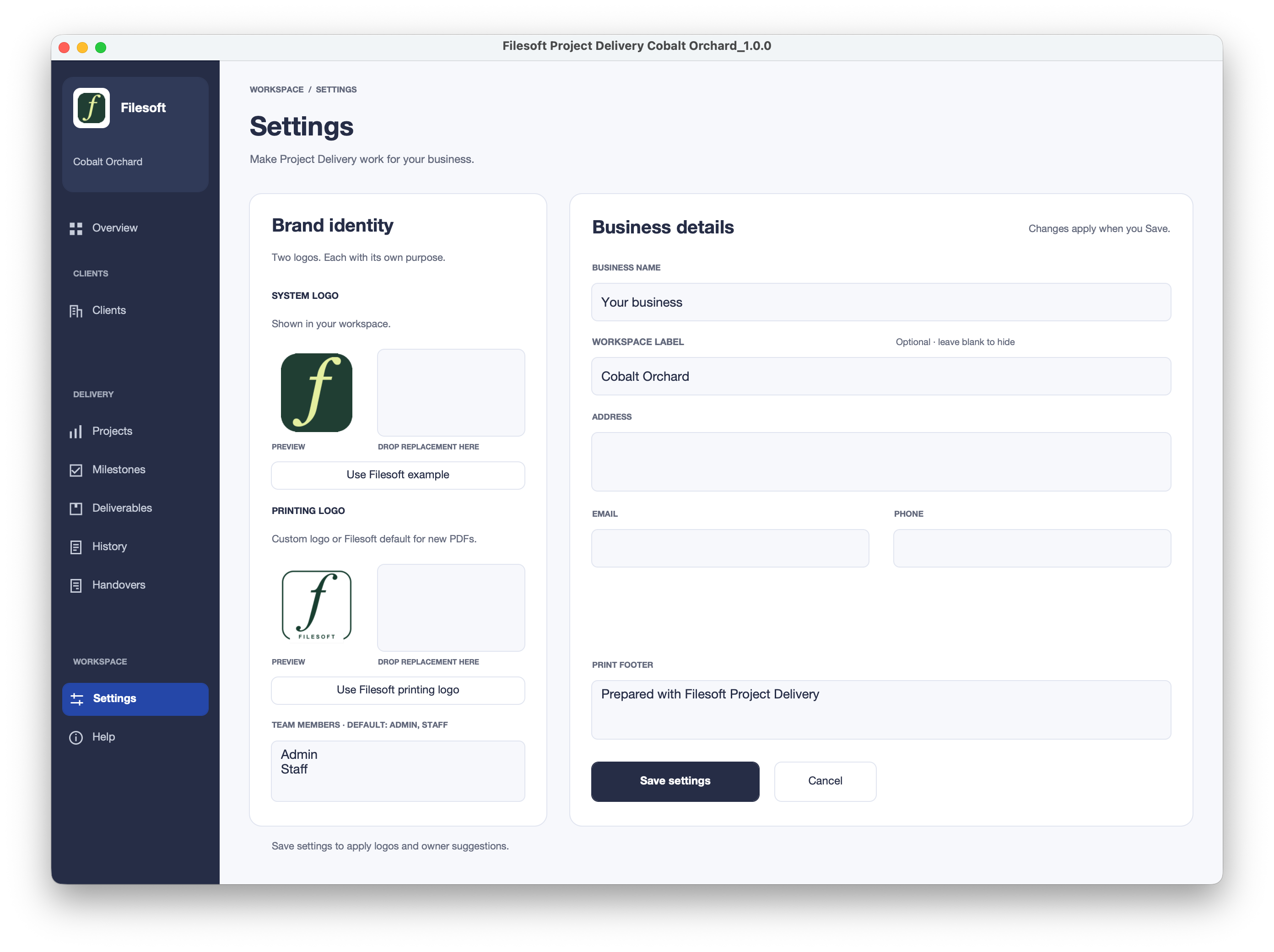Click the Overview grid icon

point(76,228)
